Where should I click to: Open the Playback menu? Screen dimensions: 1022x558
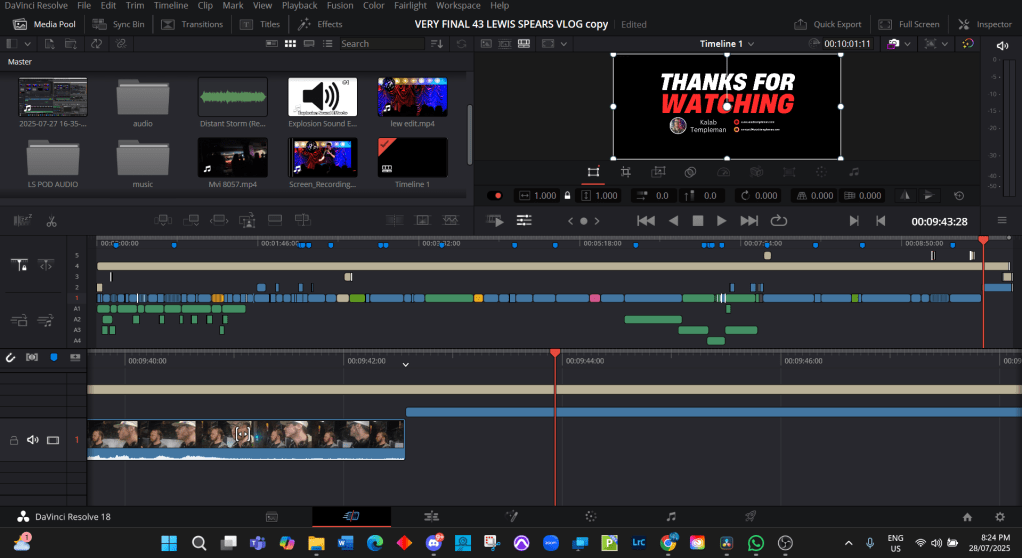coord(299,6)
